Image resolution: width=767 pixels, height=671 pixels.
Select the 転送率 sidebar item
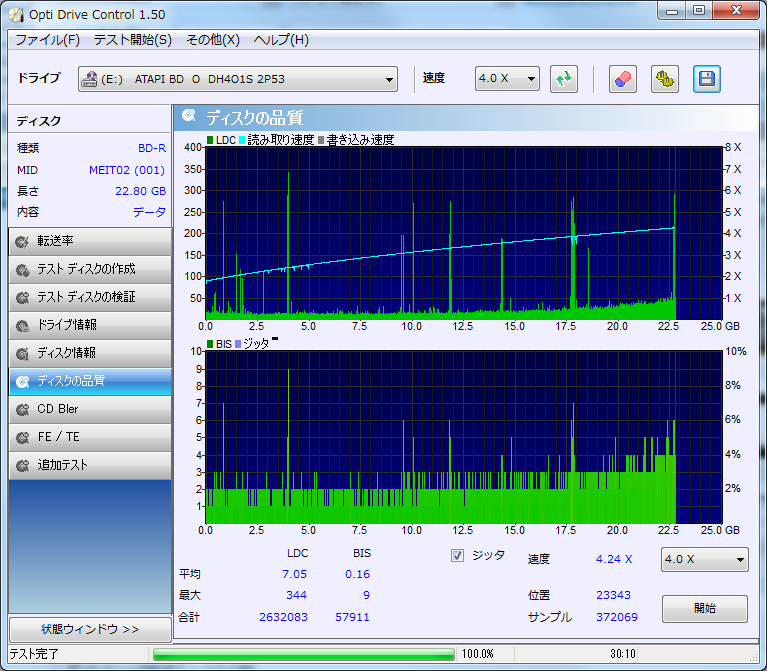click(90, 242)
